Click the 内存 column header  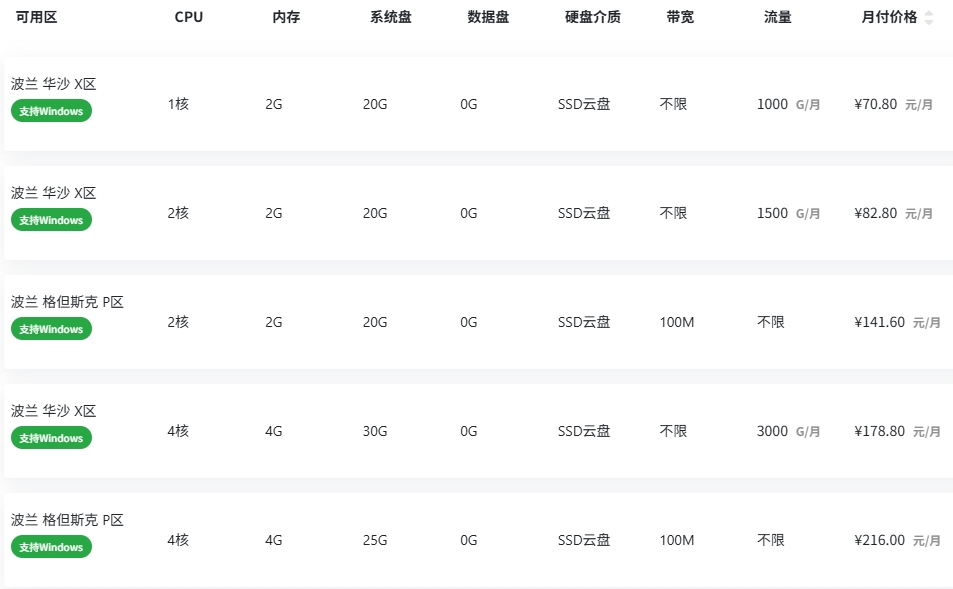coord(286,17)
